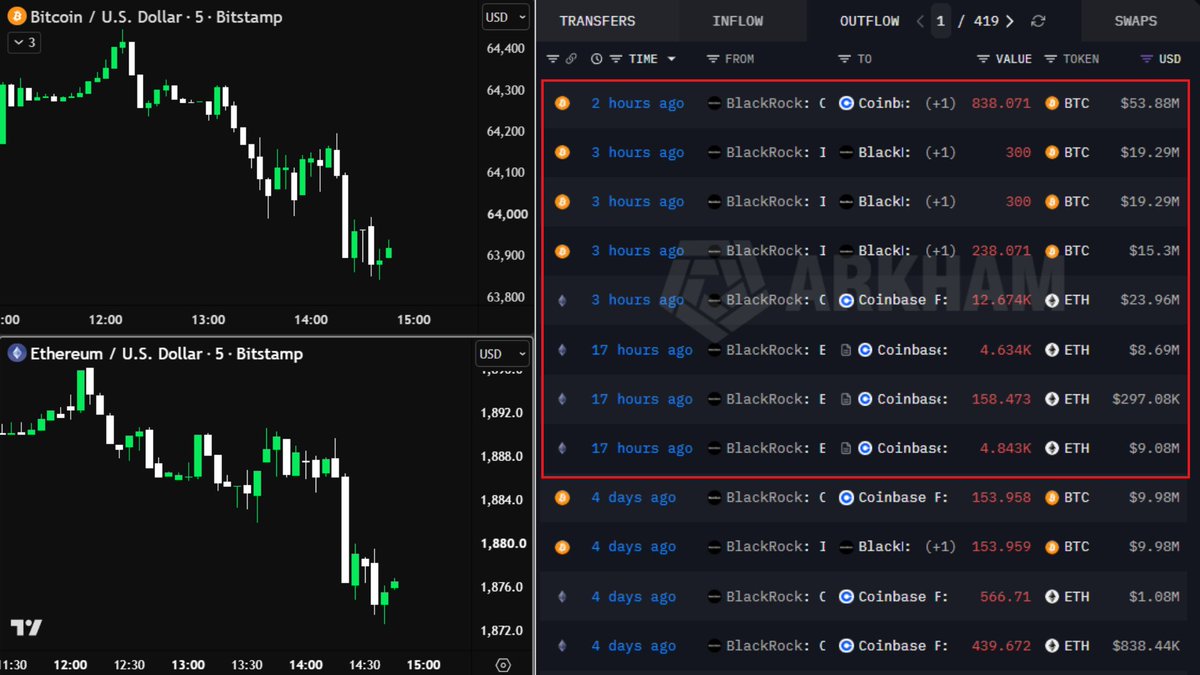Open the '17 hours ago' link in the $9.08M row

click(642, 448)
